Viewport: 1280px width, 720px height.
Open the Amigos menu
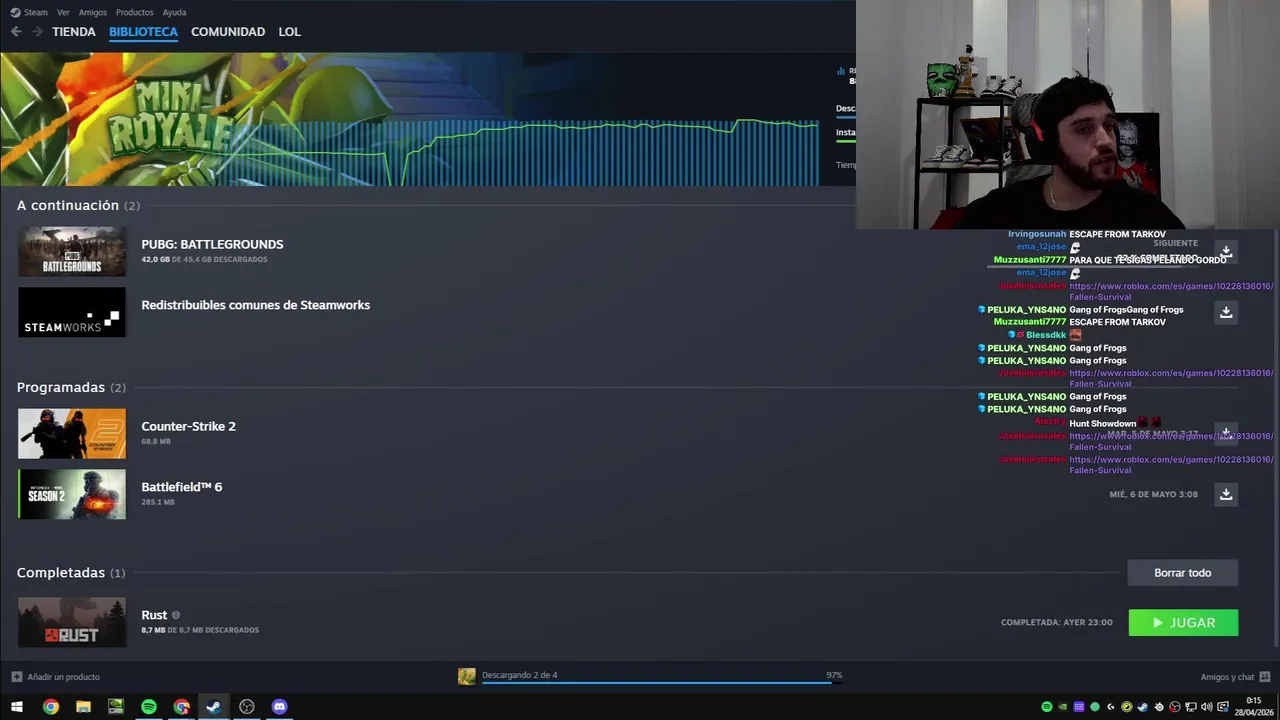pyautogui.click(x=92, y=12)
